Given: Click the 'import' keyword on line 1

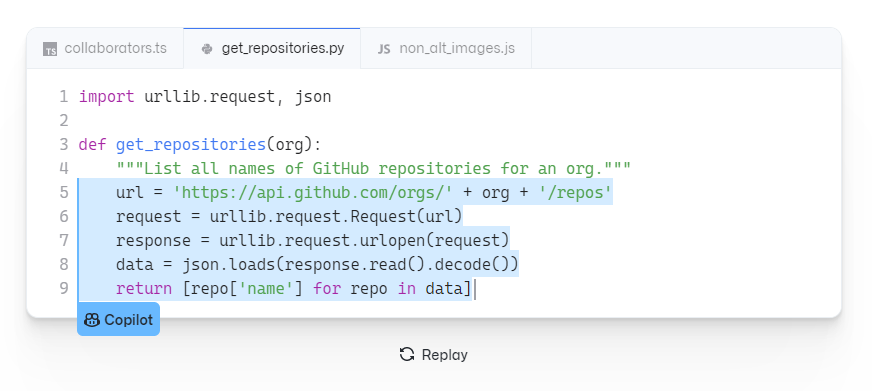Looking at the screenshot, I should pyautogui.click(x=106, y=97).
